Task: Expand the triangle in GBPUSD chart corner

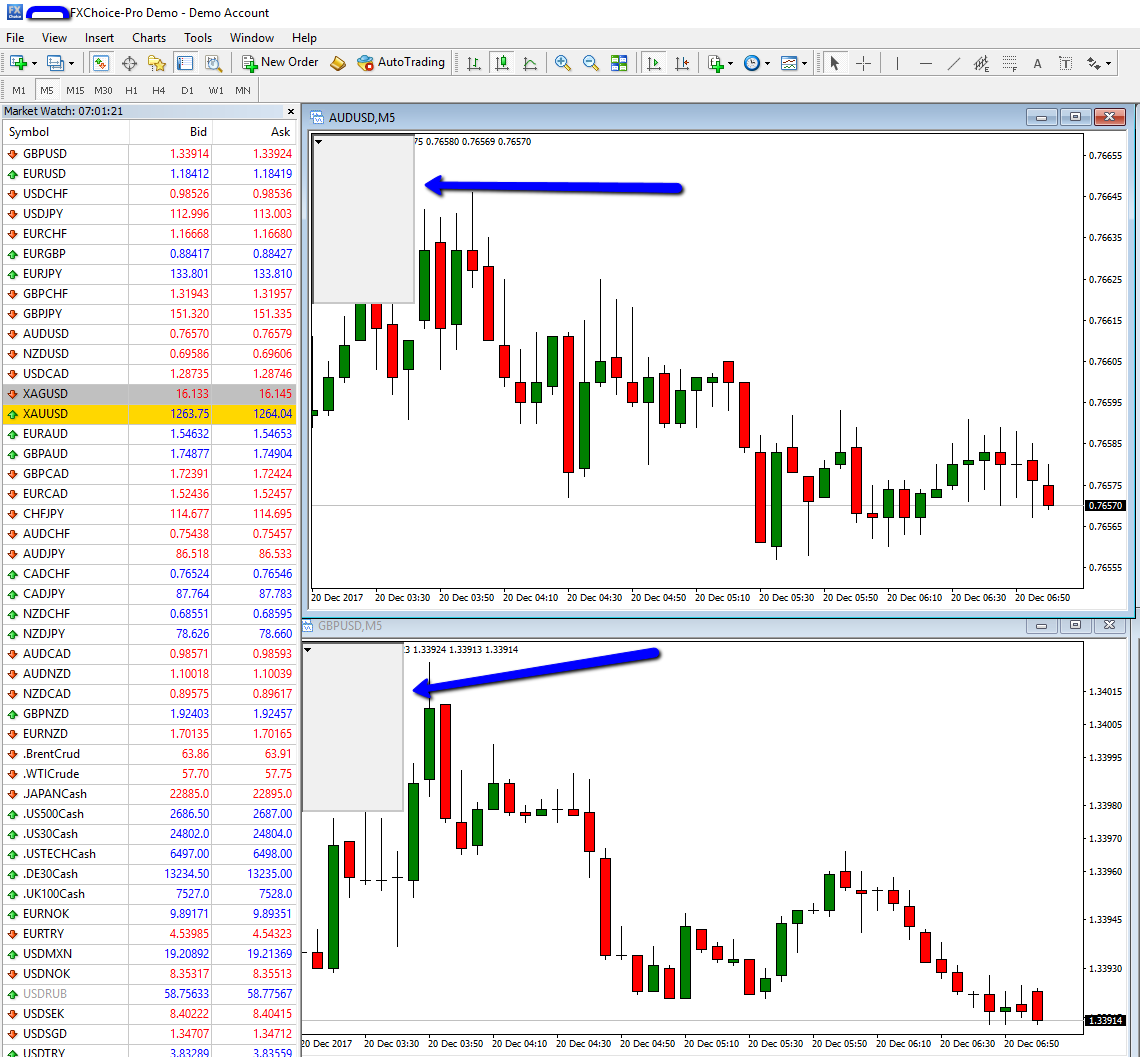Action: point(308,650)
